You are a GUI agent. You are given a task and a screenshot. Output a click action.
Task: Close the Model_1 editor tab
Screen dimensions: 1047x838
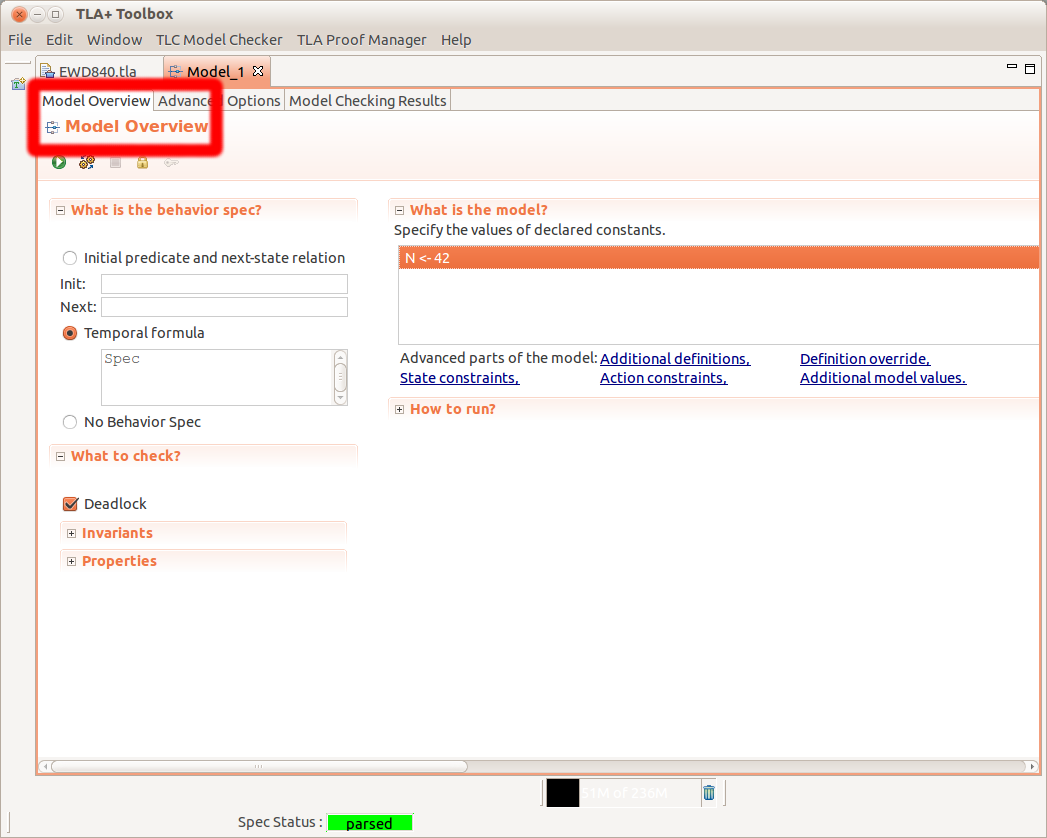(x=257, y=71)
